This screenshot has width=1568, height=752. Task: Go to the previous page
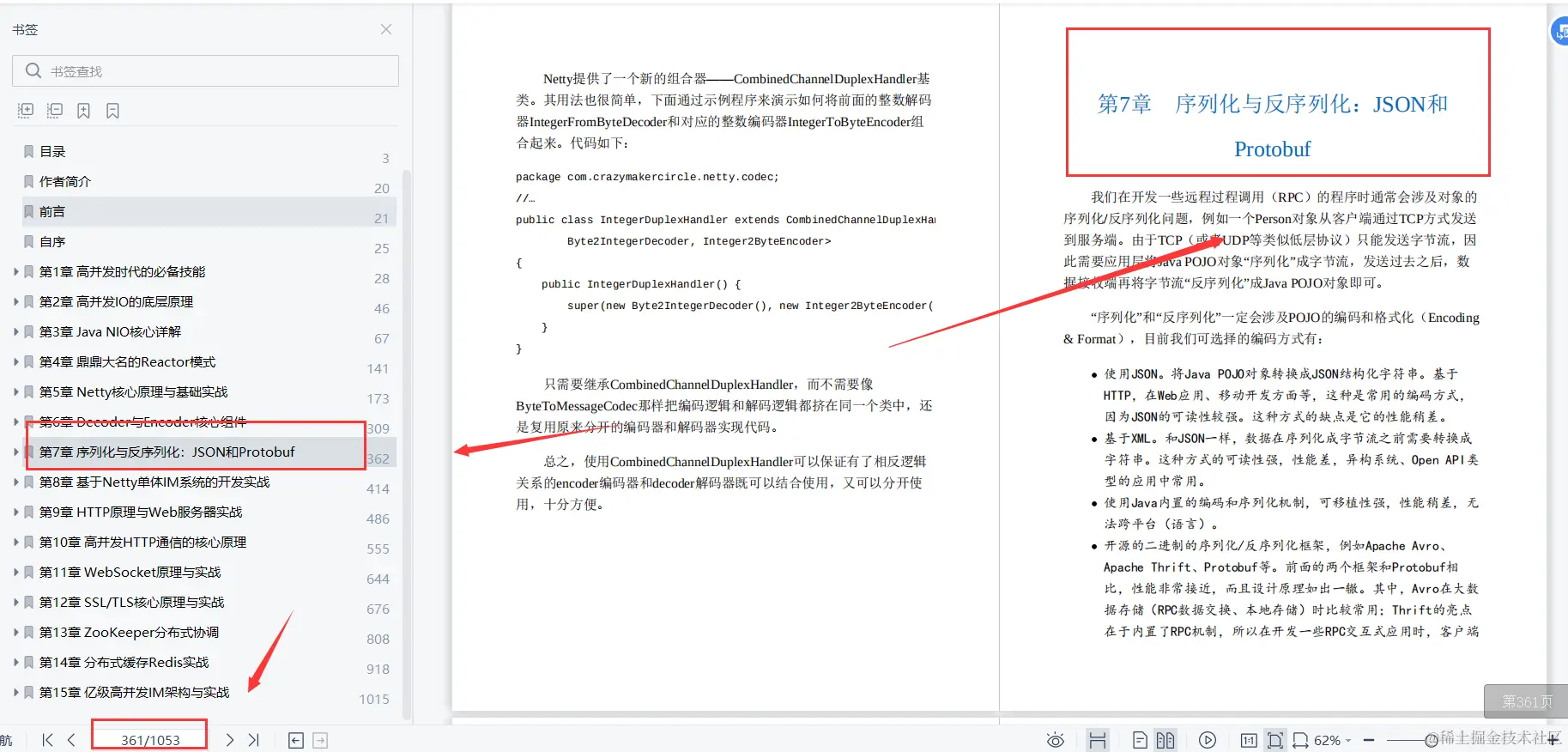(71, 740)
